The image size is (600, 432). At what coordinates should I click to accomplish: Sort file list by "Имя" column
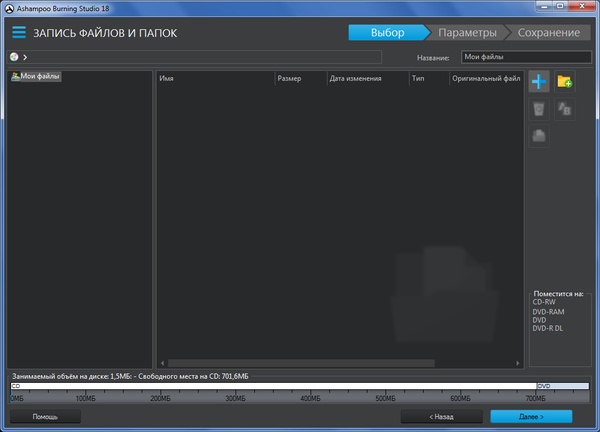pyautogui.click(x=215, y=77)
